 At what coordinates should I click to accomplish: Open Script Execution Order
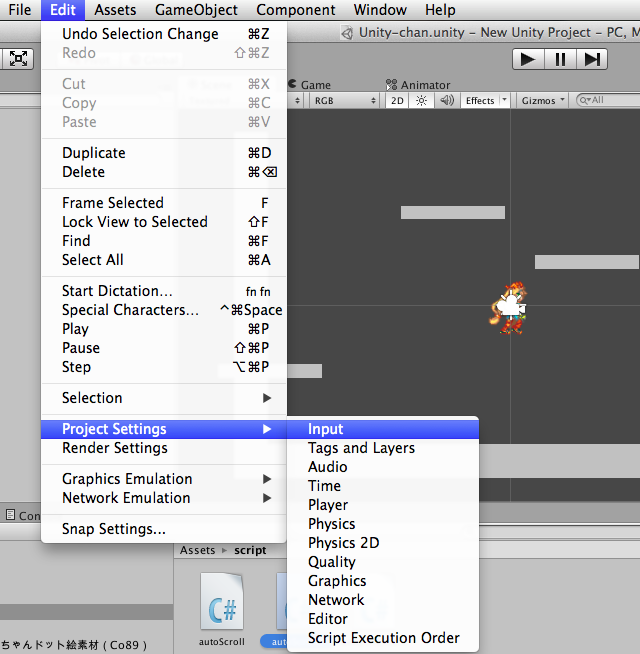(383, 638)
